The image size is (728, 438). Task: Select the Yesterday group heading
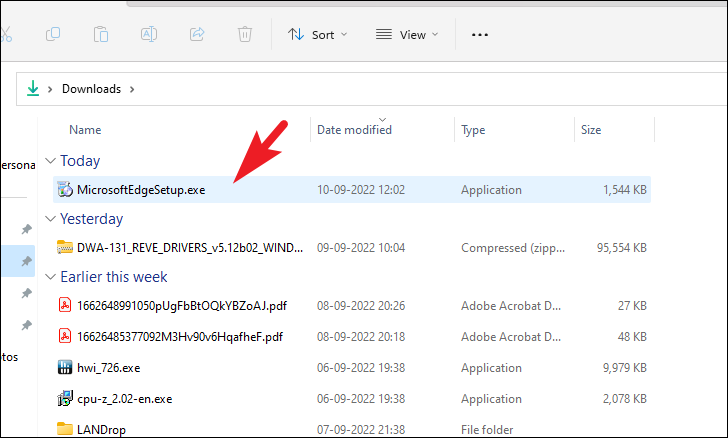(x=91, y=219)
